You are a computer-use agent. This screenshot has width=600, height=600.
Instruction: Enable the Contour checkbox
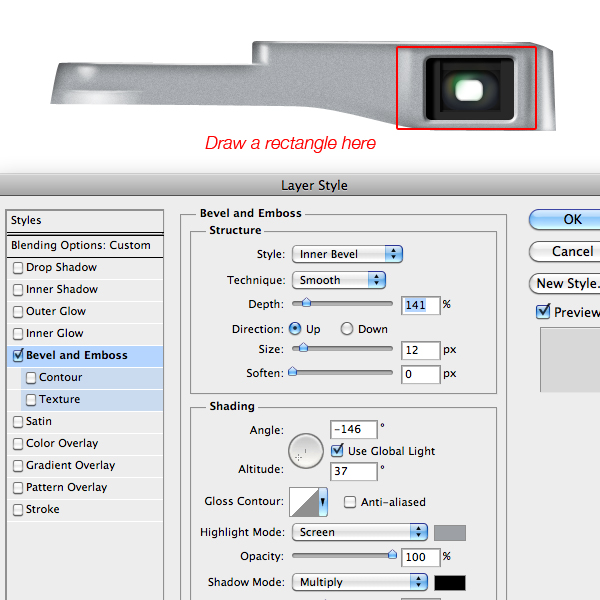[31, 378]
